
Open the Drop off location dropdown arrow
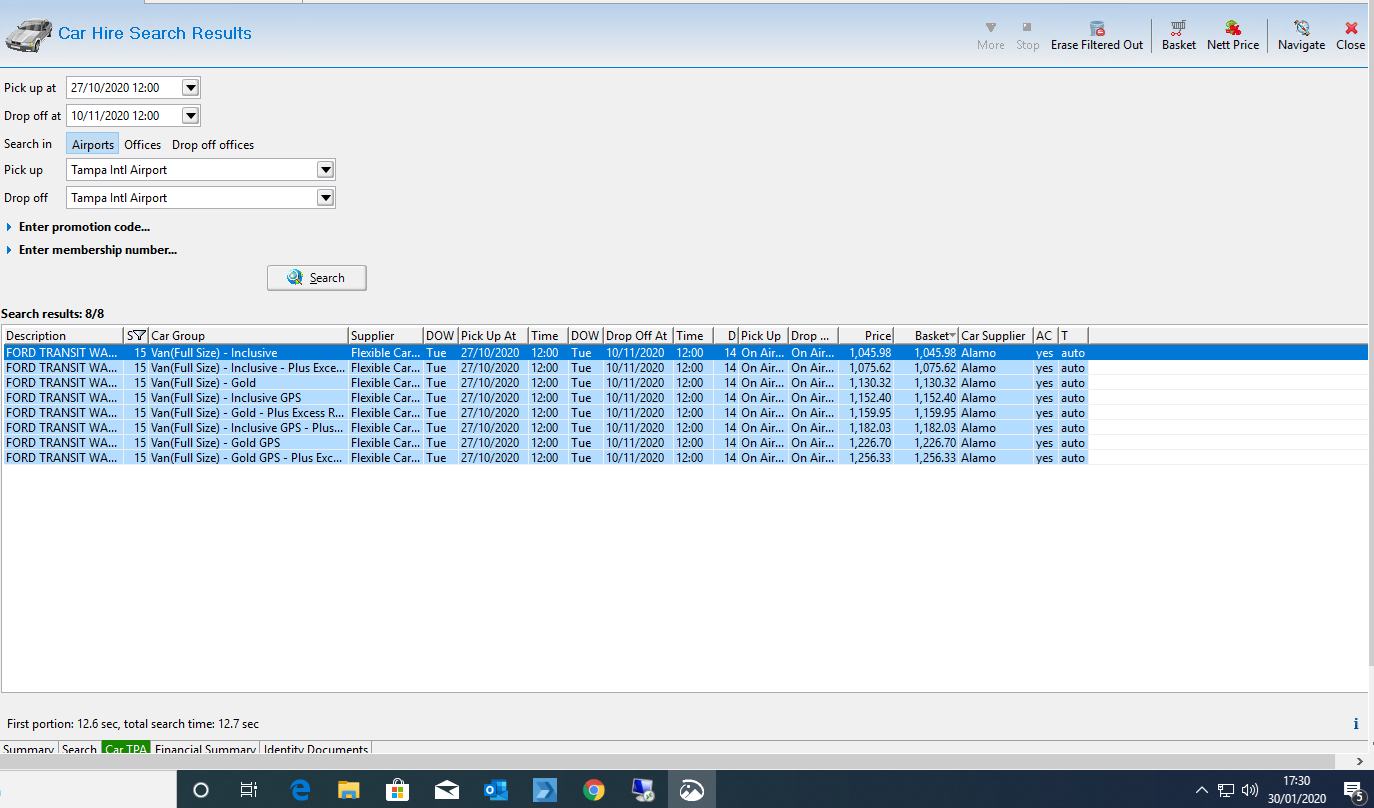[x=325, y=198]
